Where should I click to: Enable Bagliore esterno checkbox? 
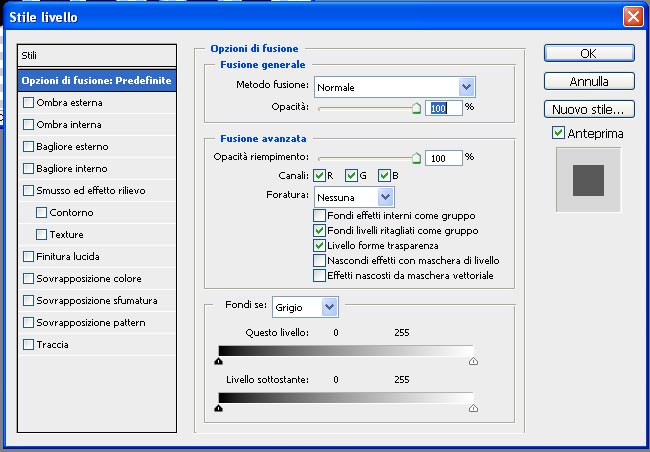coord(28,146)
